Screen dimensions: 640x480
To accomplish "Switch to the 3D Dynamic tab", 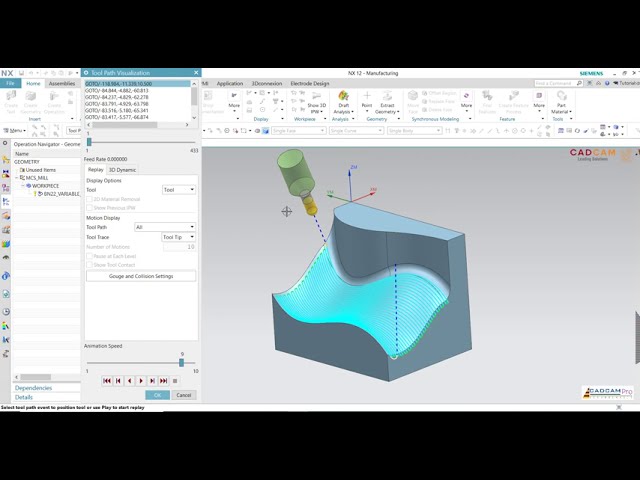I will point(122,170).
